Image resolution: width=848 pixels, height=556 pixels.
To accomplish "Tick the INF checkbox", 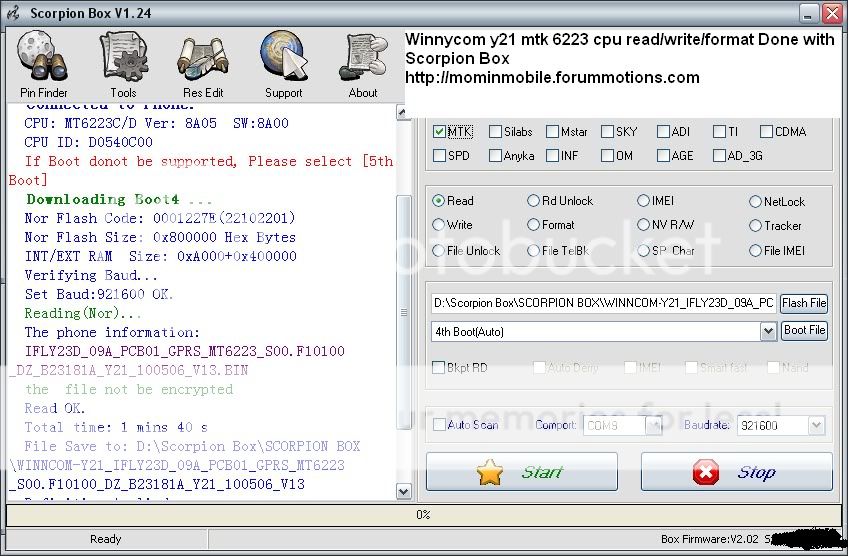I will tap(552, 156).
